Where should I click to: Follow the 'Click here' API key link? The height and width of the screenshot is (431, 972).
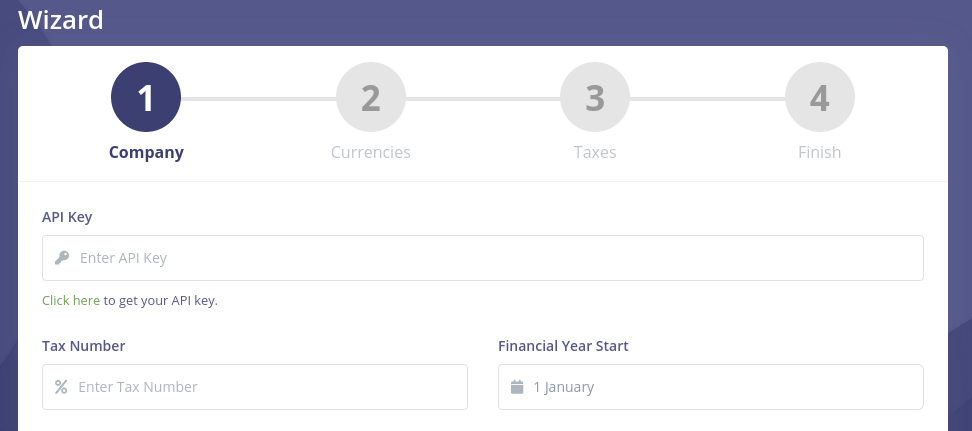click(x=71, y=300)
